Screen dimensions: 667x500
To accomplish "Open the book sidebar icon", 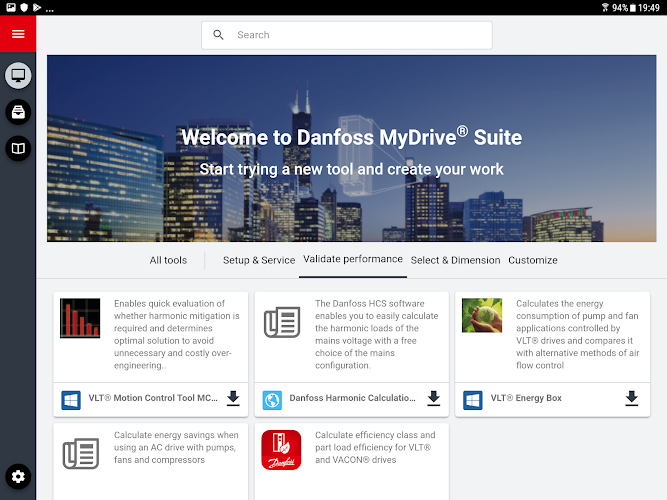I will [x=18, y=149].
